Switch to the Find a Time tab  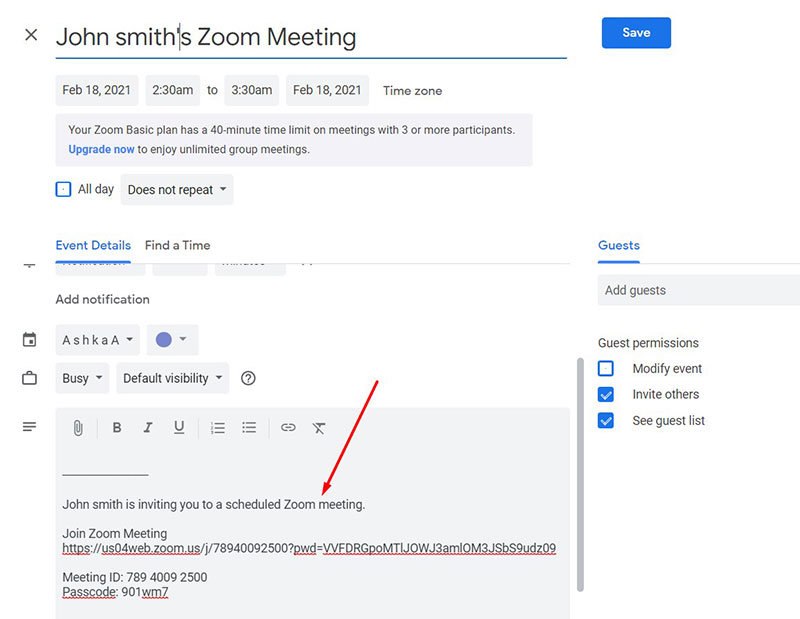tap(178, 245)
